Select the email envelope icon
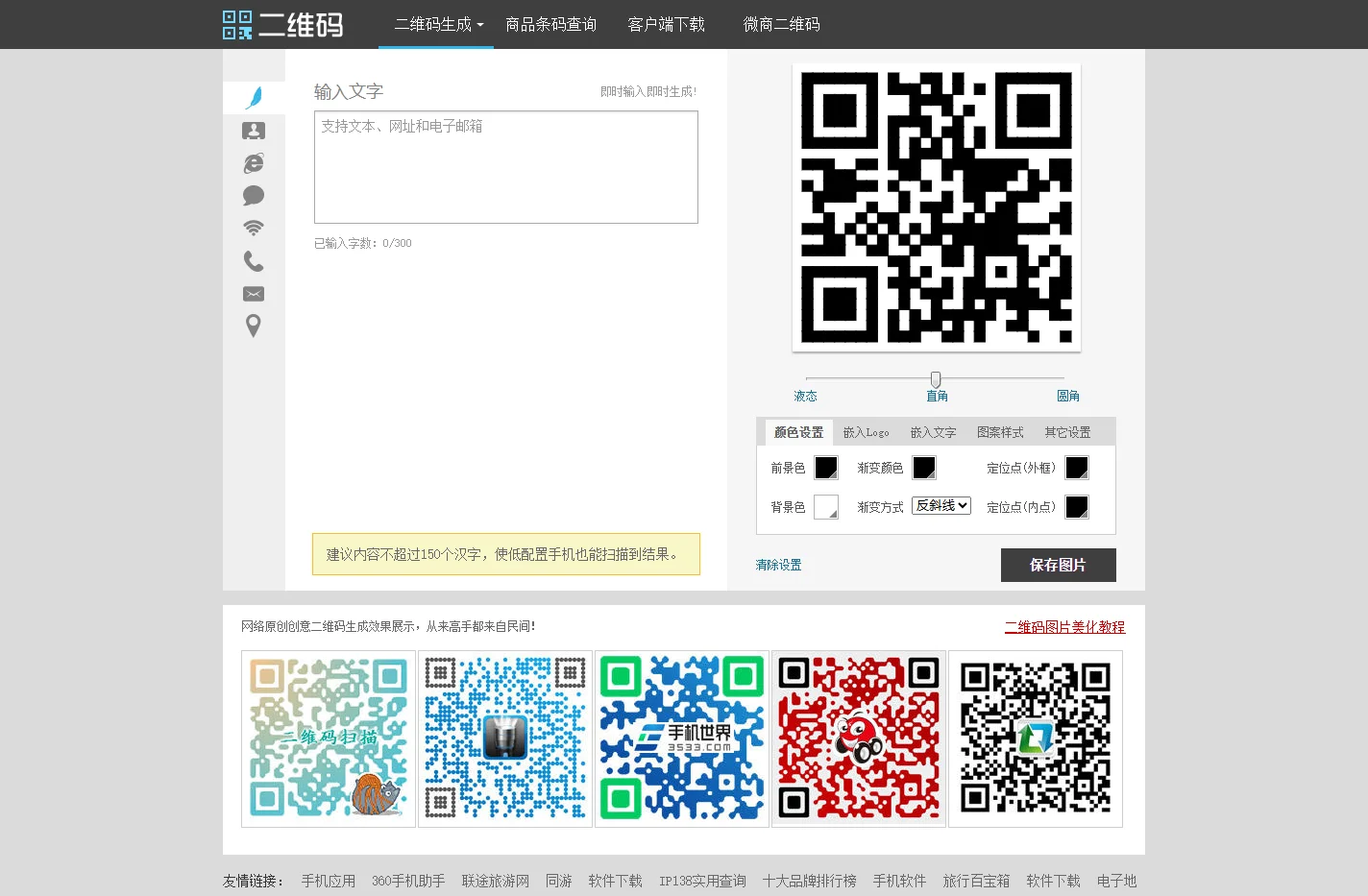 tap(254, 294)
